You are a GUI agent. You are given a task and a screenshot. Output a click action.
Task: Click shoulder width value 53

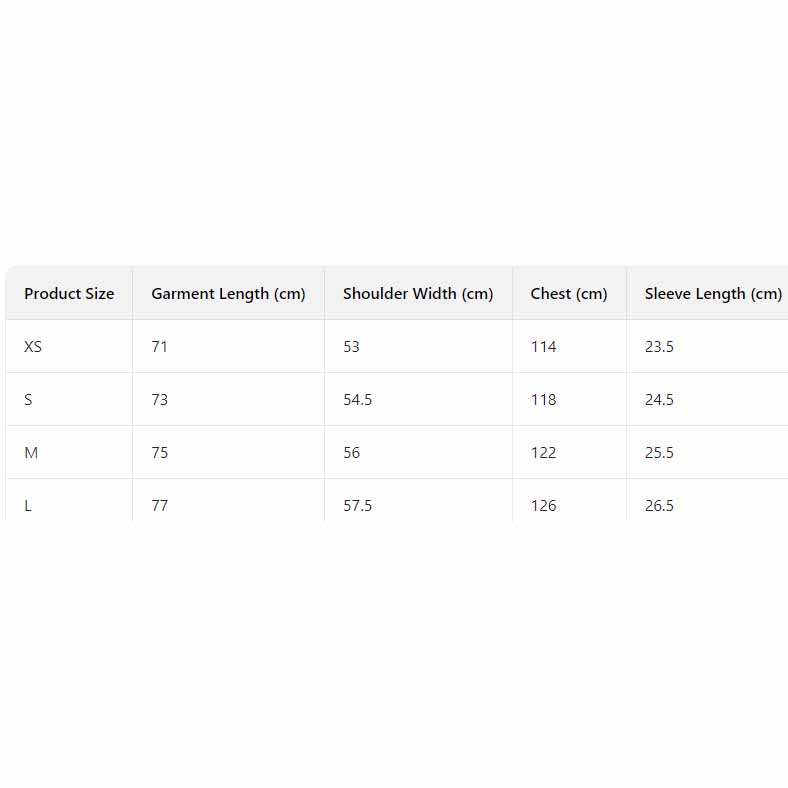pos(351,347)
